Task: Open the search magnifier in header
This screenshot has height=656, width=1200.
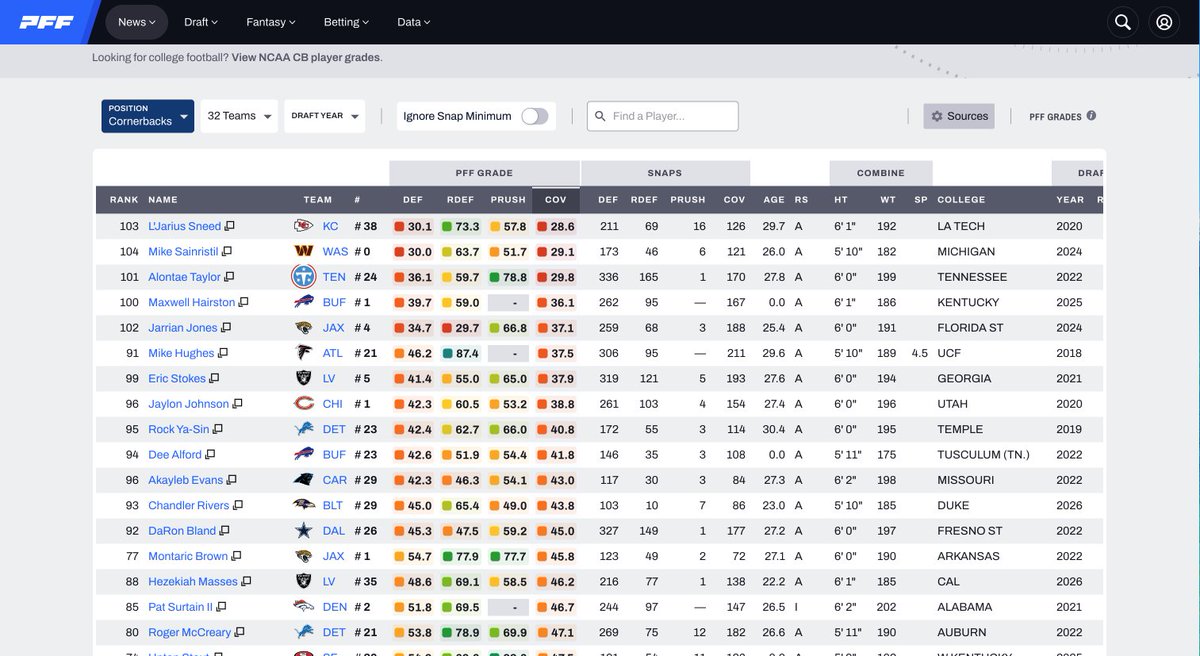Action: pyautogui.click(x=1123, y=22)
